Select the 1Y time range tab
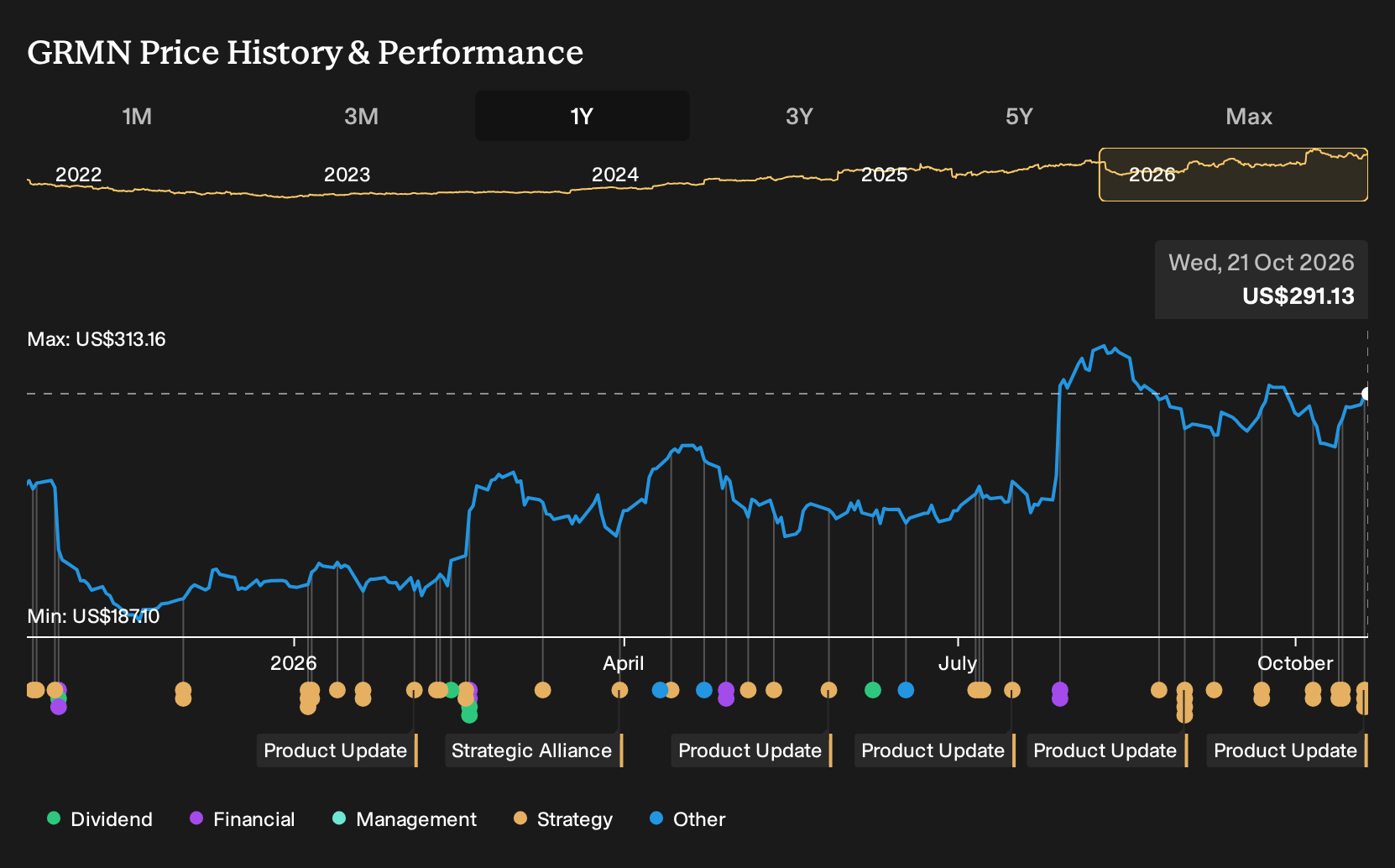This screenshot has height=868, width=1395. tap(583, 116)
